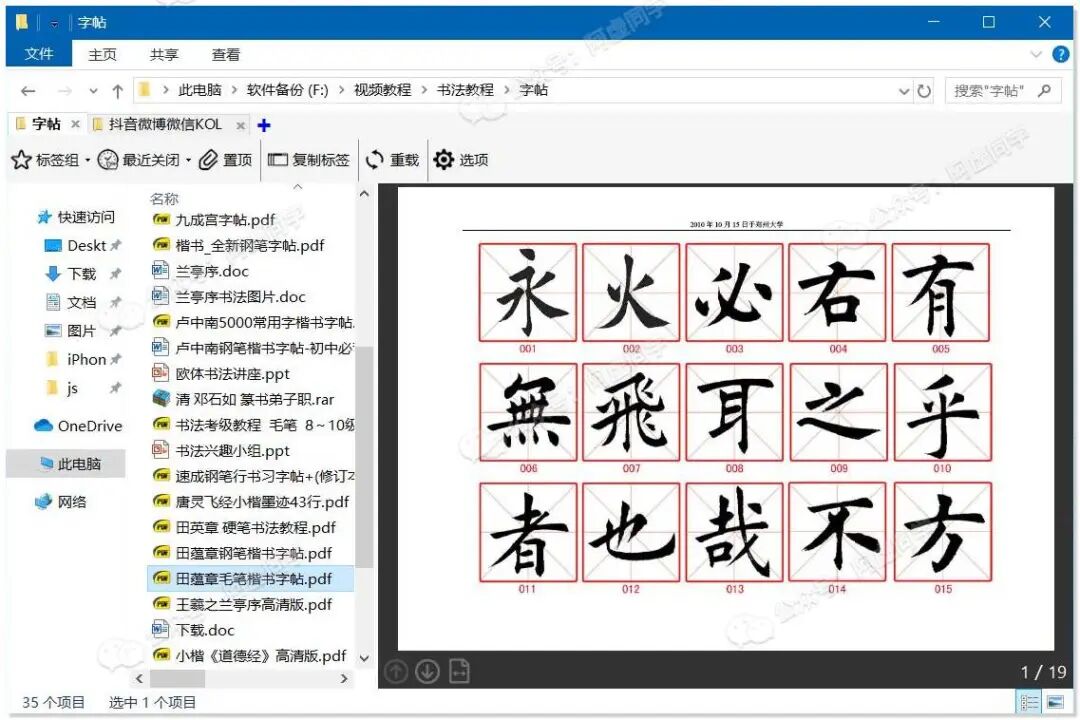Go to previous page in preview
The width and height of the screenshot is (1080, 720).
396,671
